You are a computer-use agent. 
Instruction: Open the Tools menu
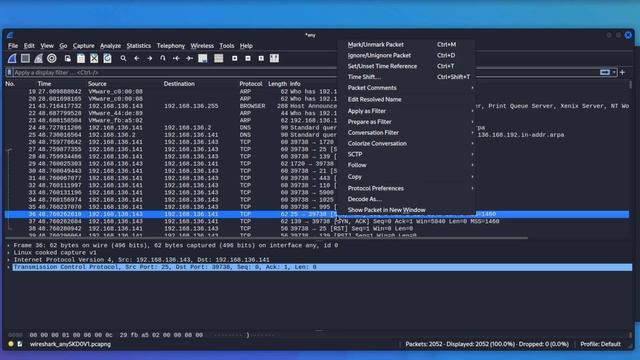tap(227, 46)
